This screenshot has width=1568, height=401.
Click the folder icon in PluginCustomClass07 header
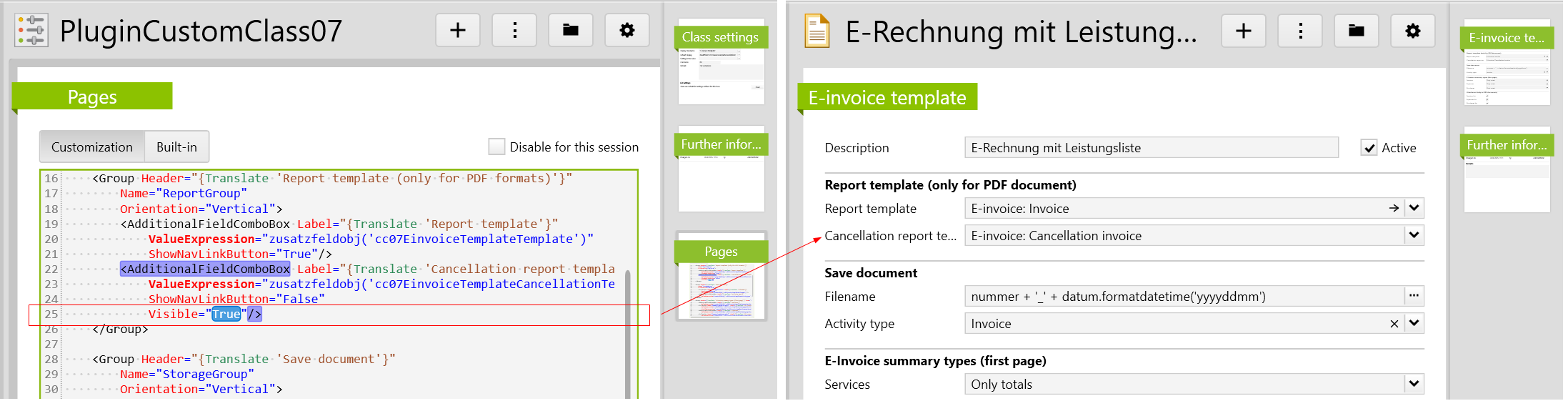[x=570, y=31]
